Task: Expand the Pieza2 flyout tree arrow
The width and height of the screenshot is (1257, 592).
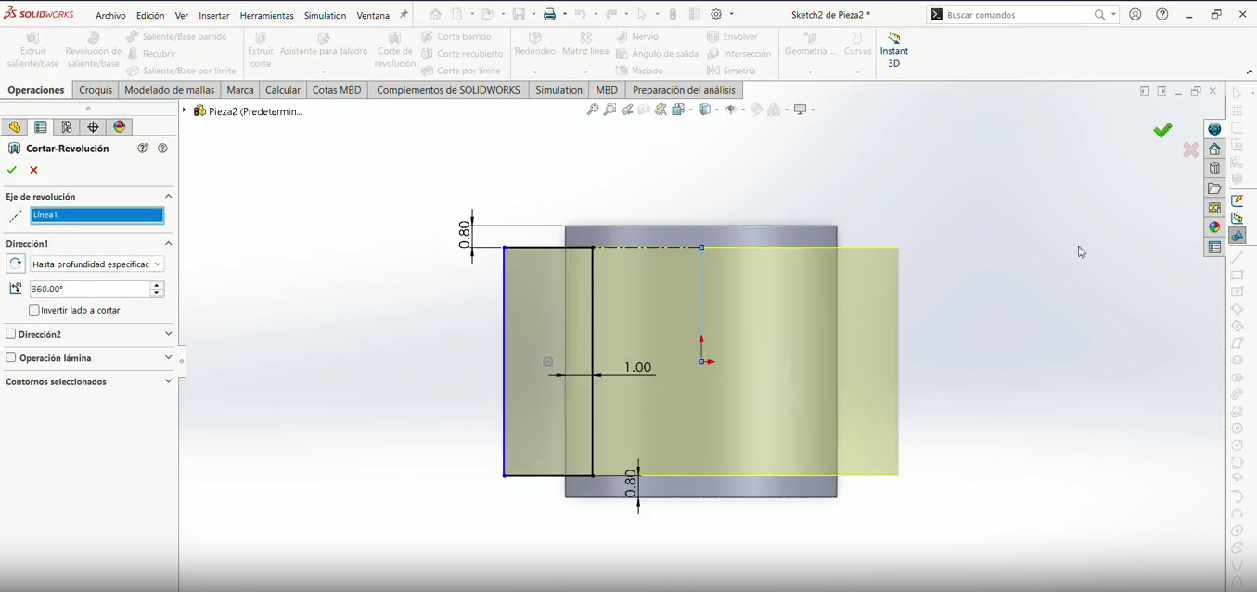Action: 185,111
